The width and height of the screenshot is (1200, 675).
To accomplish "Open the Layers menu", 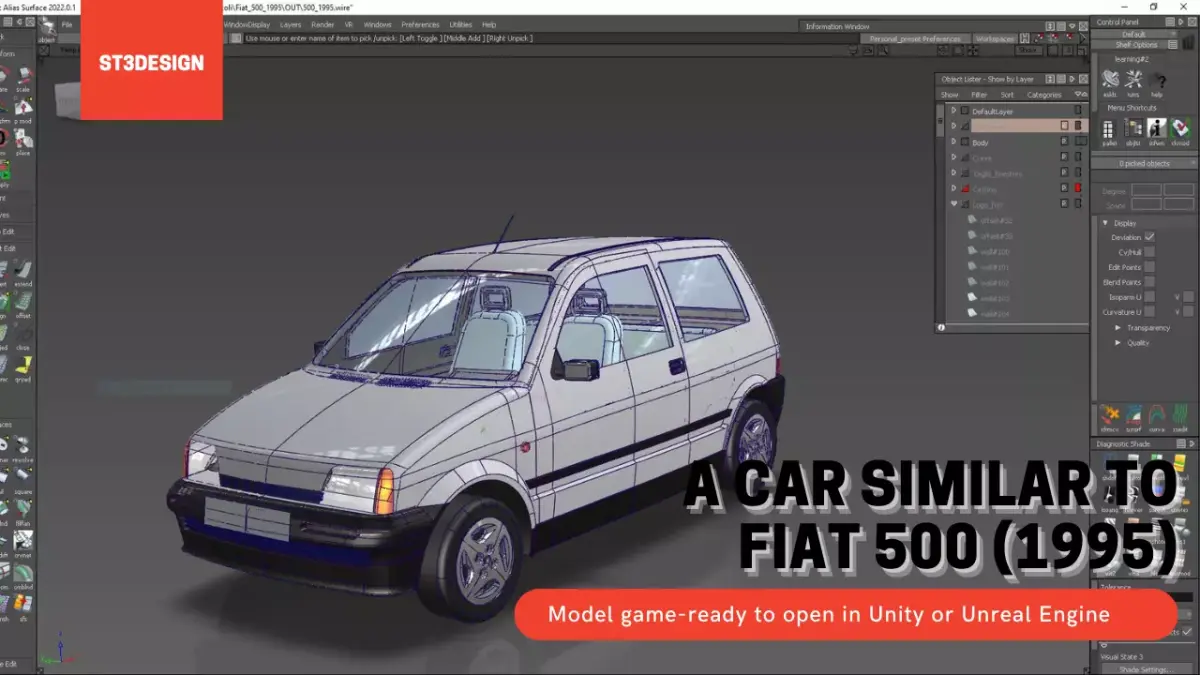I will (290, 24).
